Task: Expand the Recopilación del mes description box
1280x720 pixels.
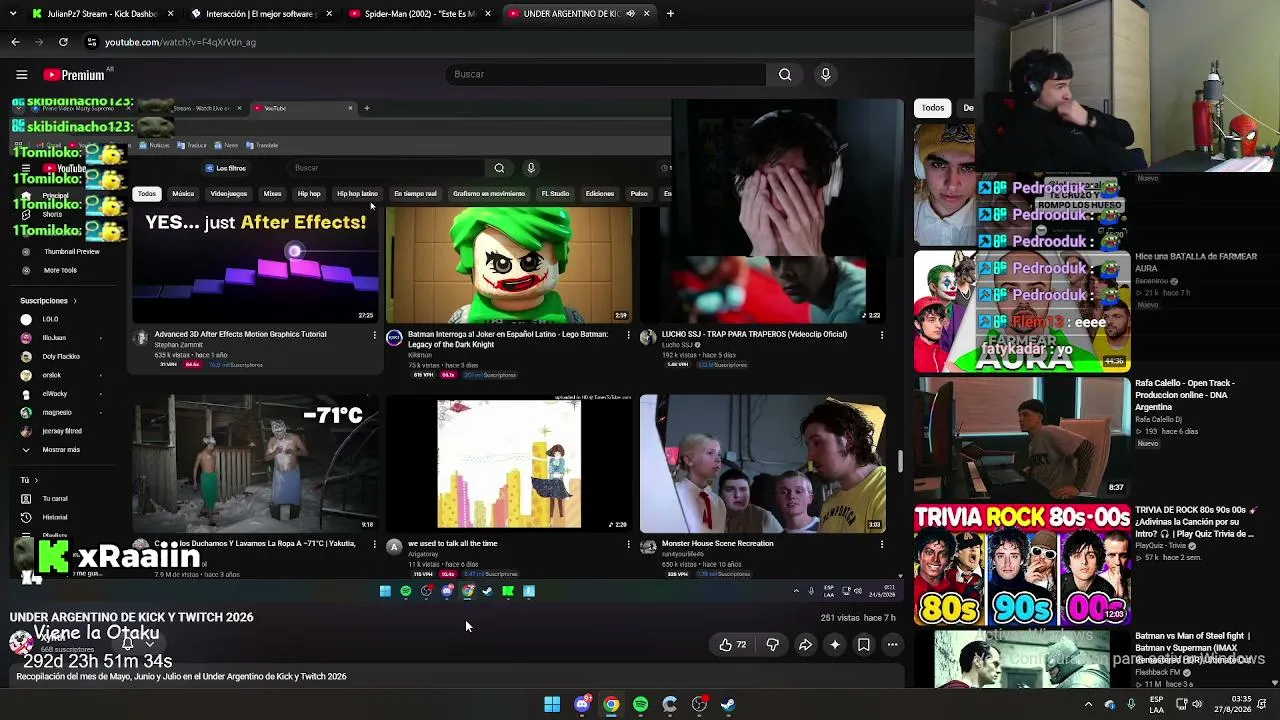Action: 456,678
